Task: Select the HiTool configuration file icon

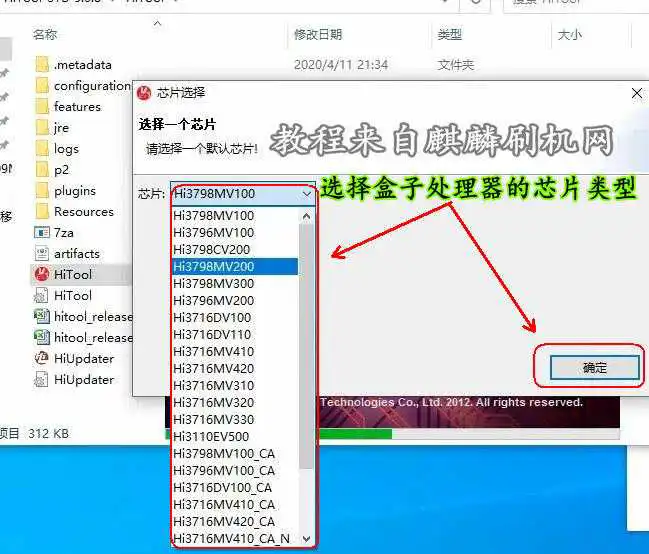Action: (x=41, y=296)
